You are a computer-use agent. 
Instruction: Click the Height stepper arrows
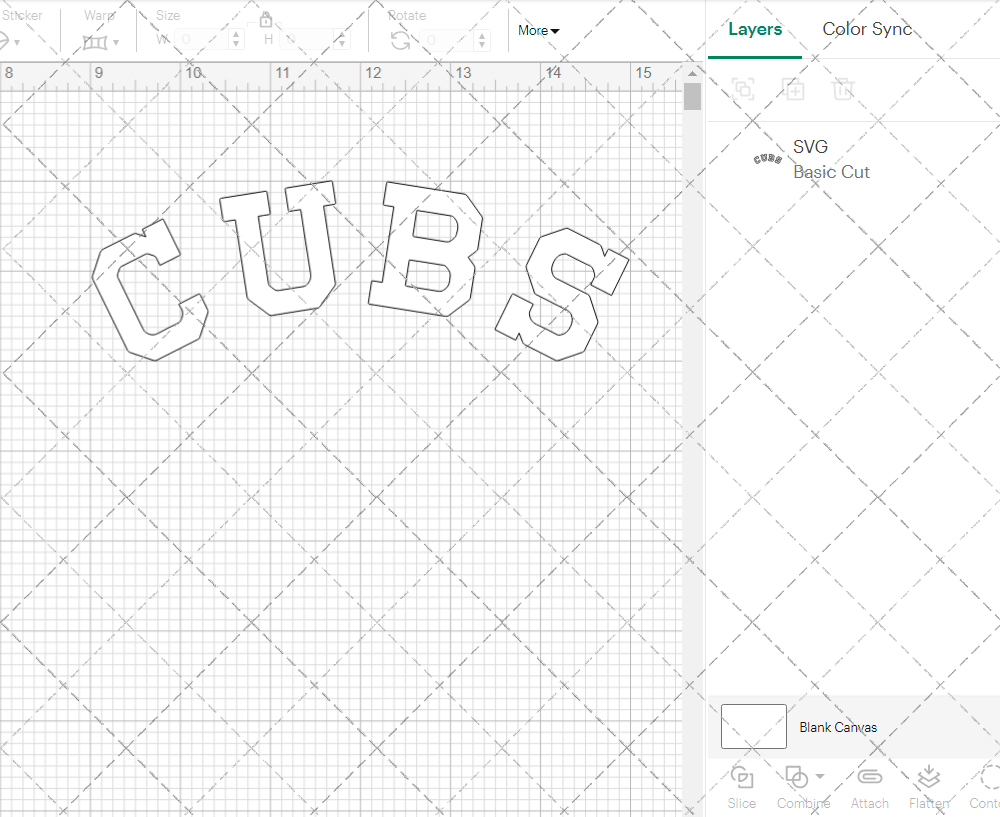342,40
